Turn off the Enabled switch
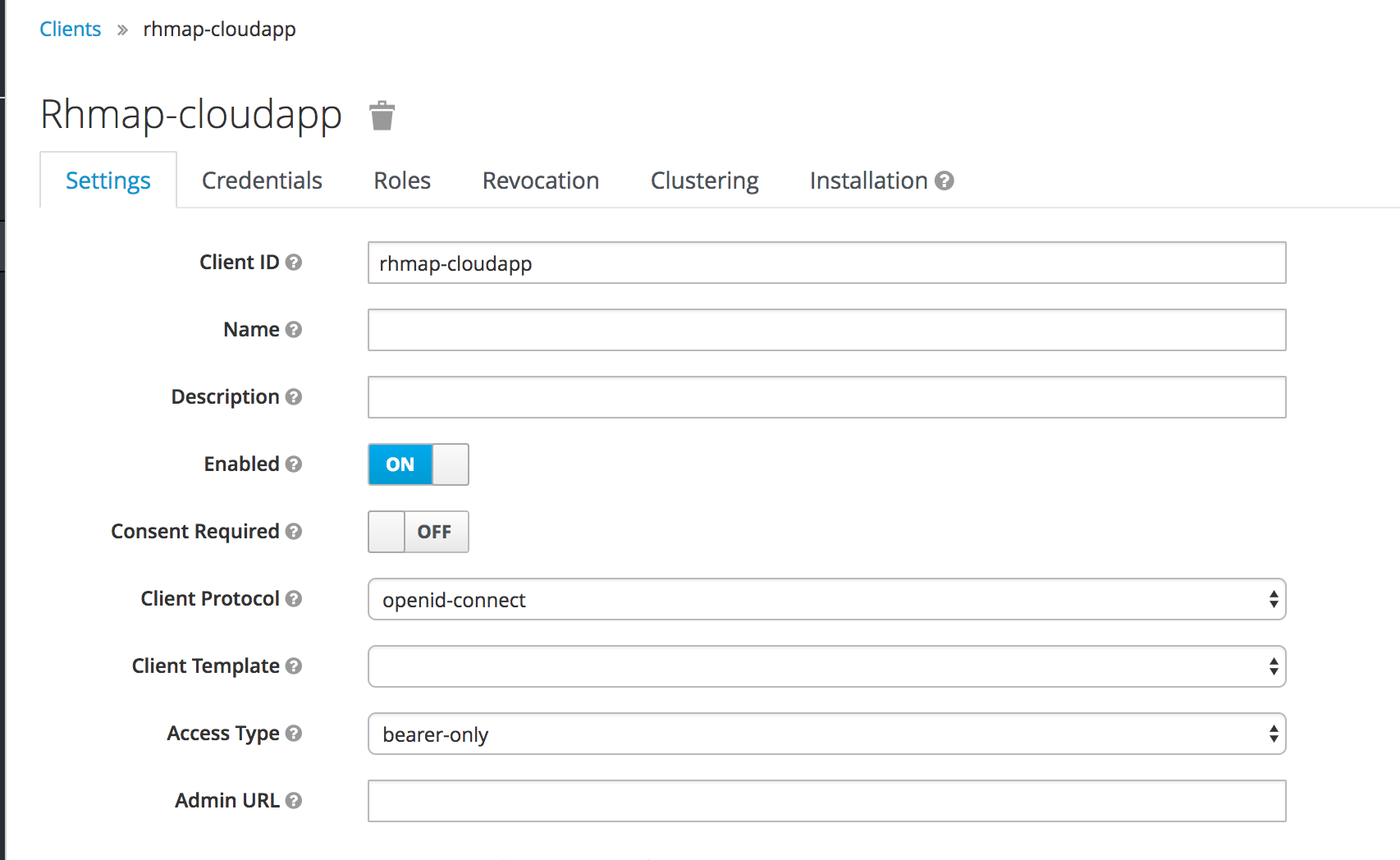Viewport: 1400px width, 860px height. 419,464
